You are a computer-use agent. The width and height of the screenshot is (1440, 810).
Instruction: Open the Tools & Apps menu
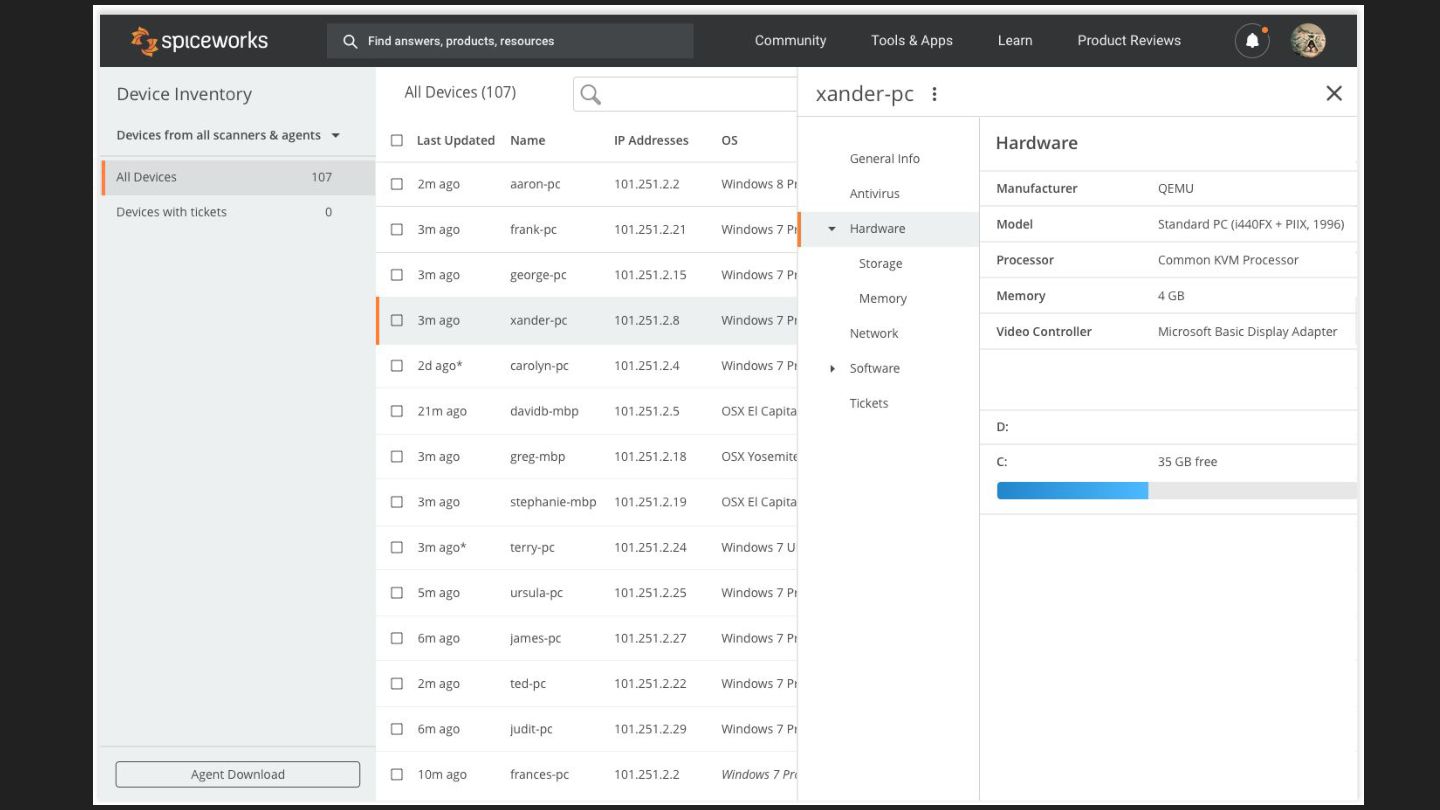click(911, 41)
